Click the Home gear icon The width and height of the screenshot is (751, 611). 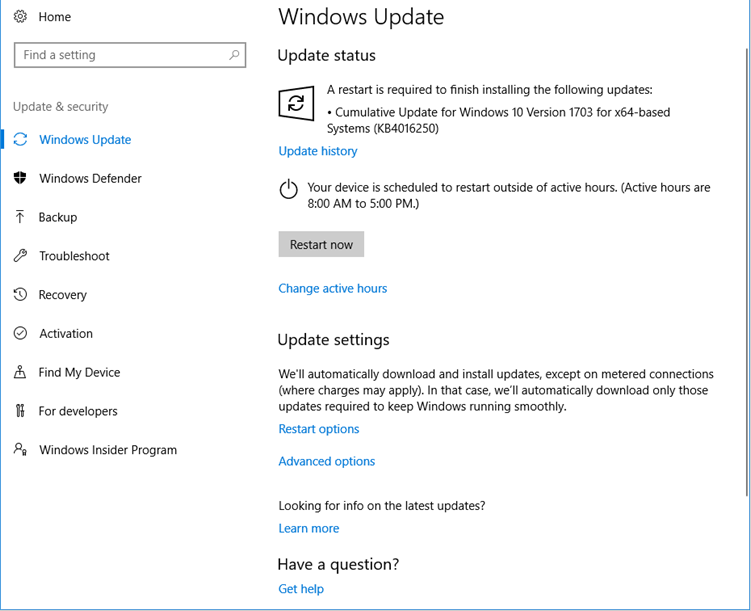coord(20,17)
